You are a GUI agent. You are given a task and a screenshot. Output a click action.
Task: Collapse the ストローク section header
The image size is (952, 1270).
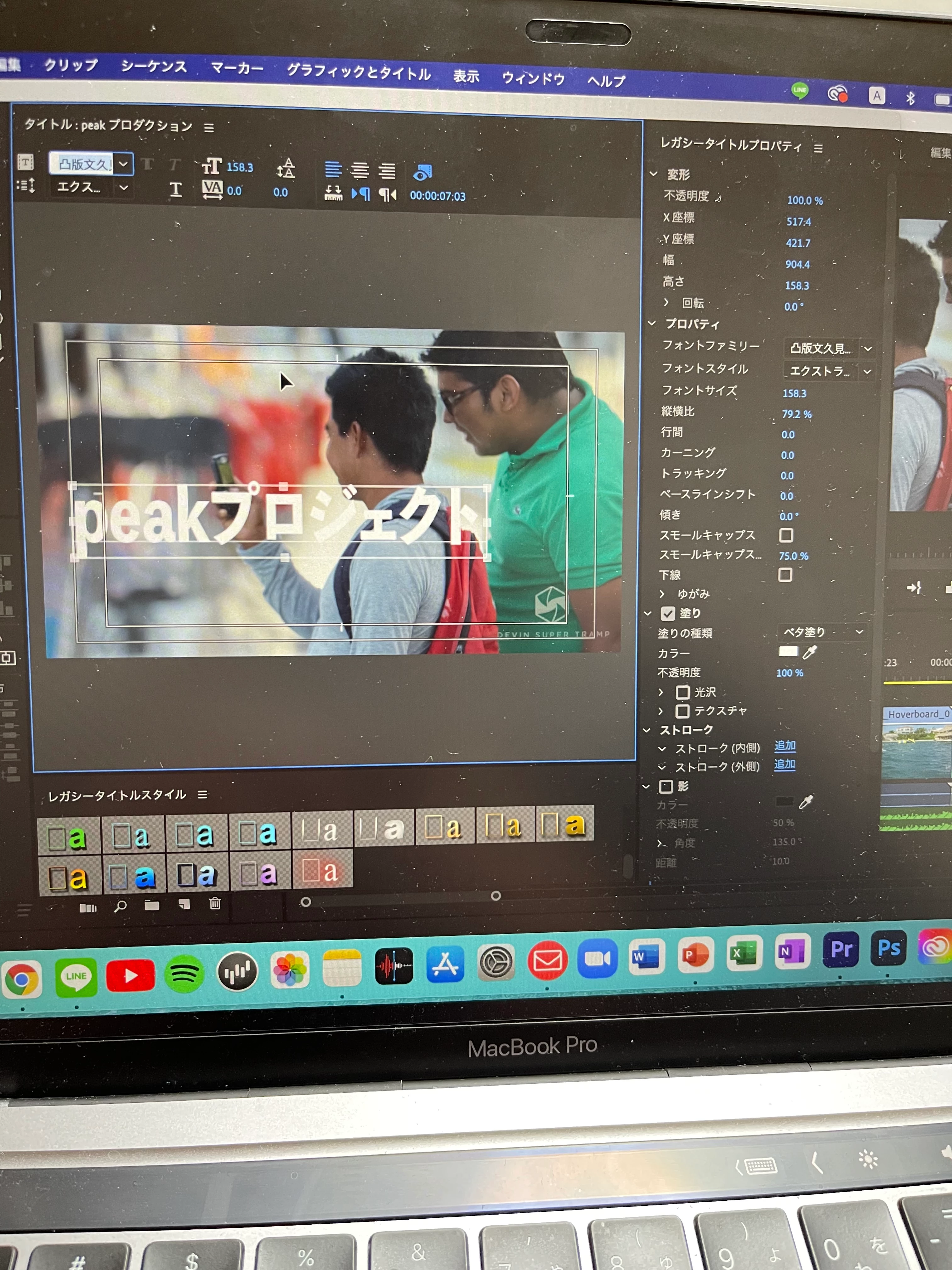647,730
